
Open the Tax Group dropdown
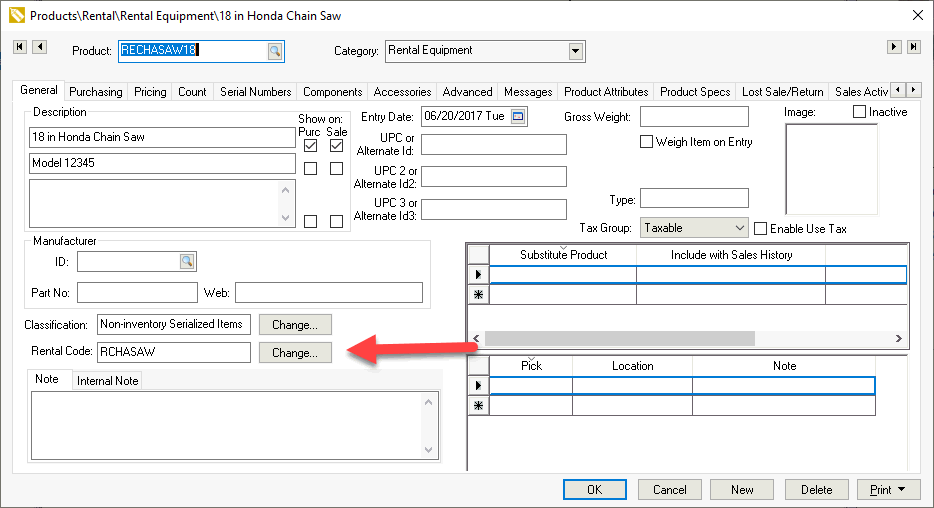tap(738, 229)
